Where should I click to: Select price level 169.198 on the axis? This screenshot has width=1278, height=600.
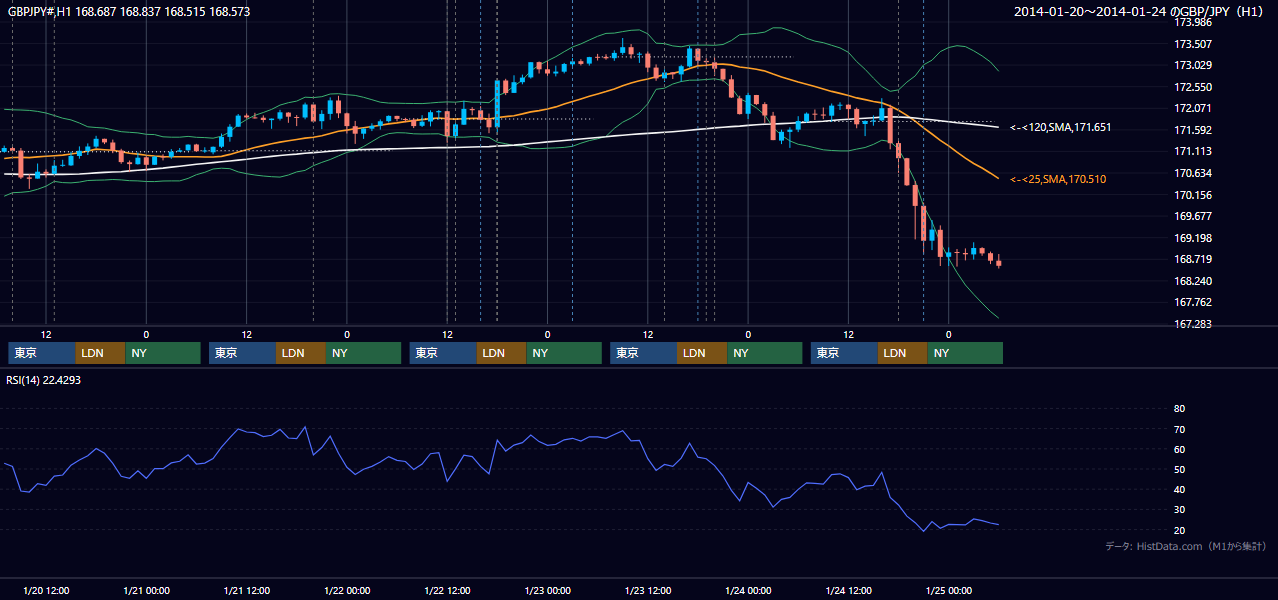[x=1193, y=238]
